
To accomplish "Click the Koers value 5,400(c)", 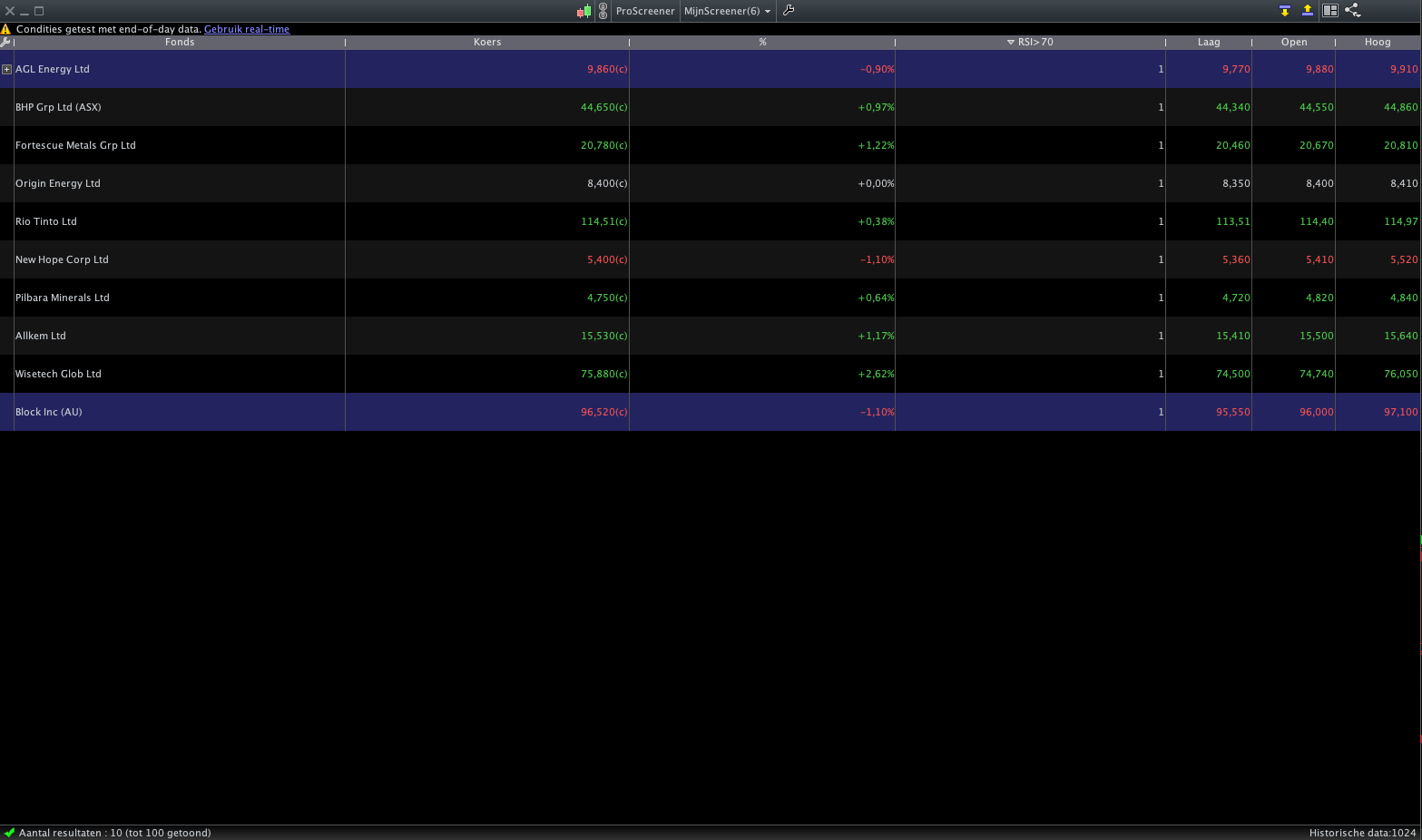I will coord(607,259).
